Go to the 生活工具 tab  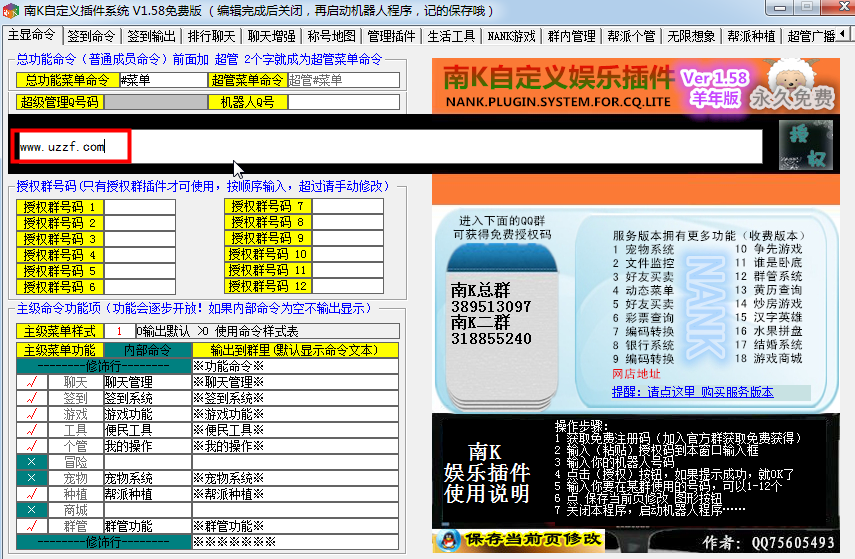click(451, 36)
